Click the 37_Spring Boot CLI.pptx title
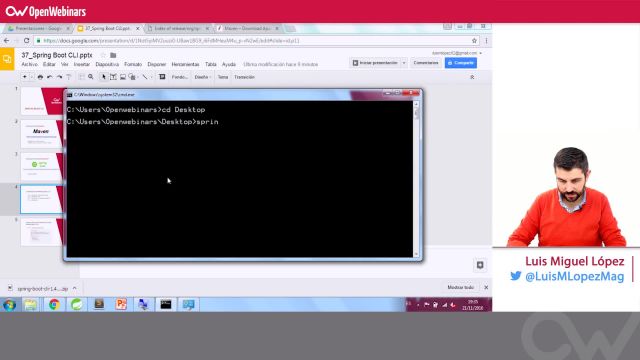Viewport: 640px width, 360px height. pyautogui.click(x=57, y=55)
